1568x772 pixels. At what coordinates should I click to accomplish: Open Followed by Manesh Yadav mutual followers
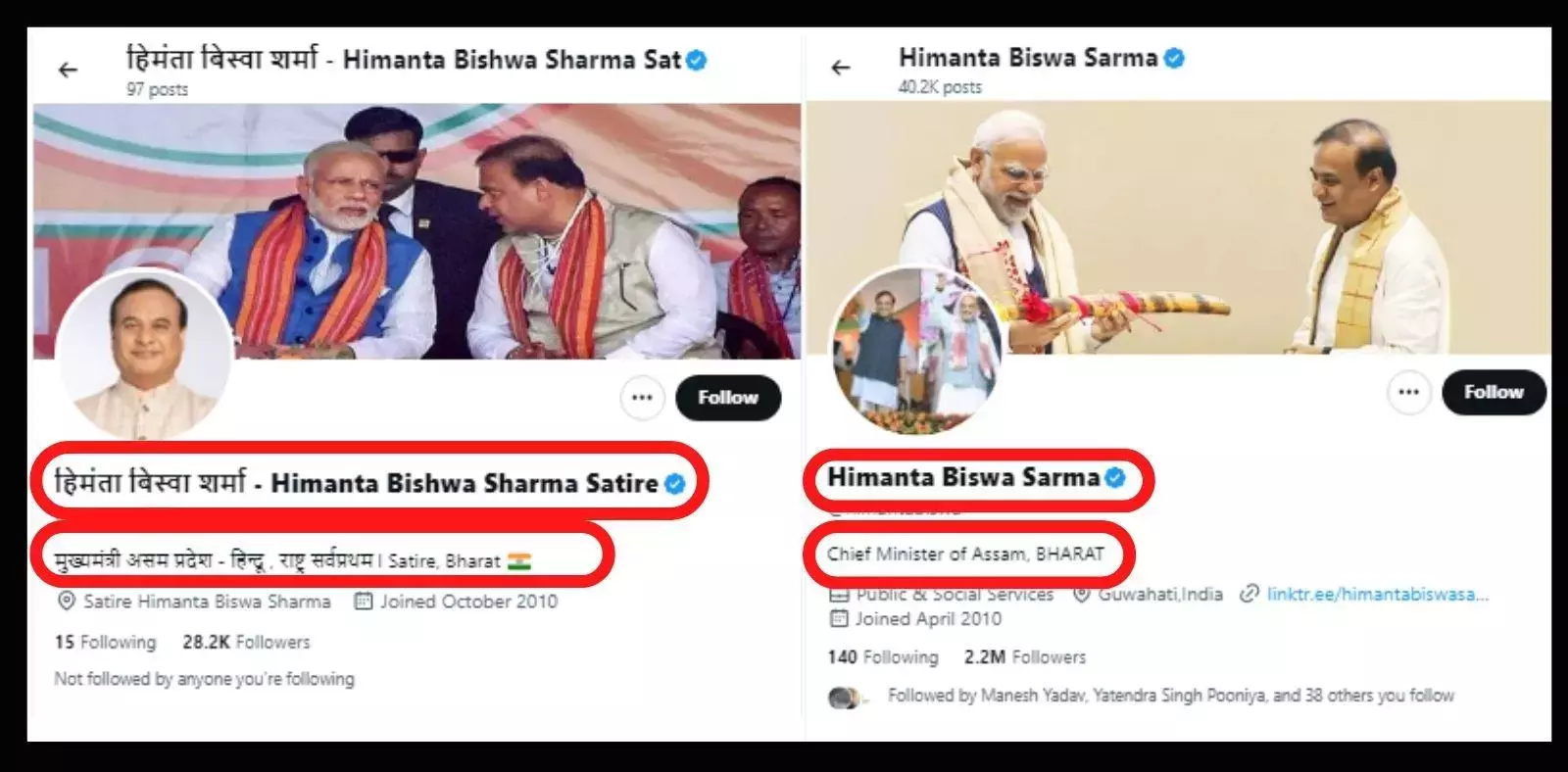pyautogui.click(x=1171, y=696)
